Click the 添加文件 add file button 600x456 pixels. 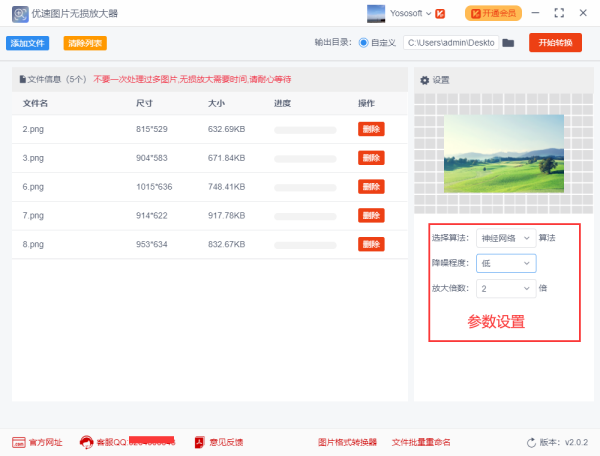tap(28, 43)
